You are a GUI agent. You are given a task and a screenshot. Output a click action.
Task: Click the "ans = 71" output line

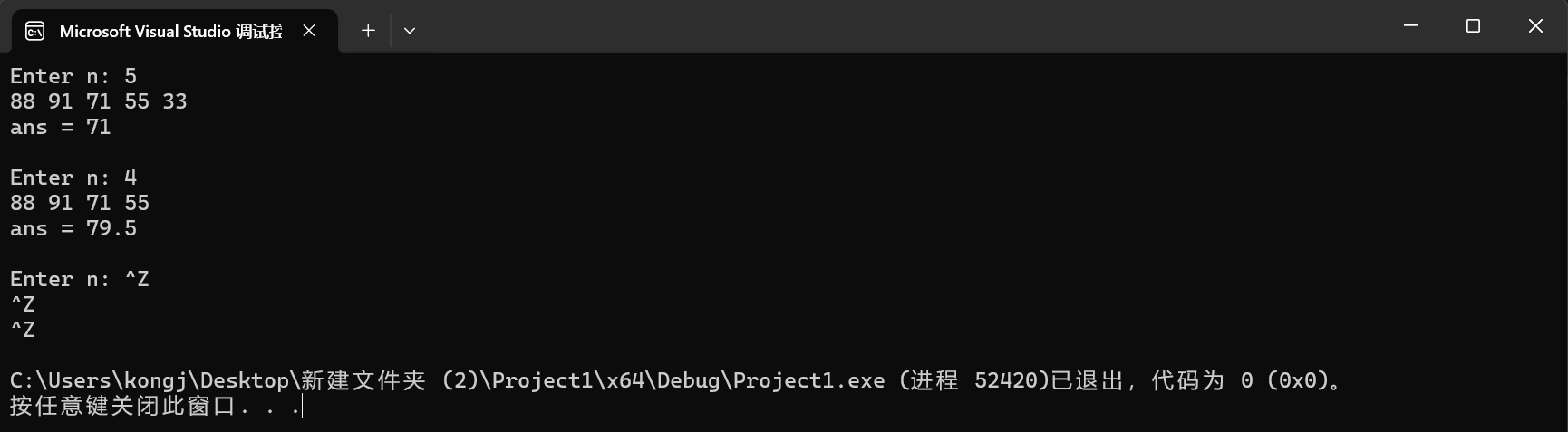(61, 127)
